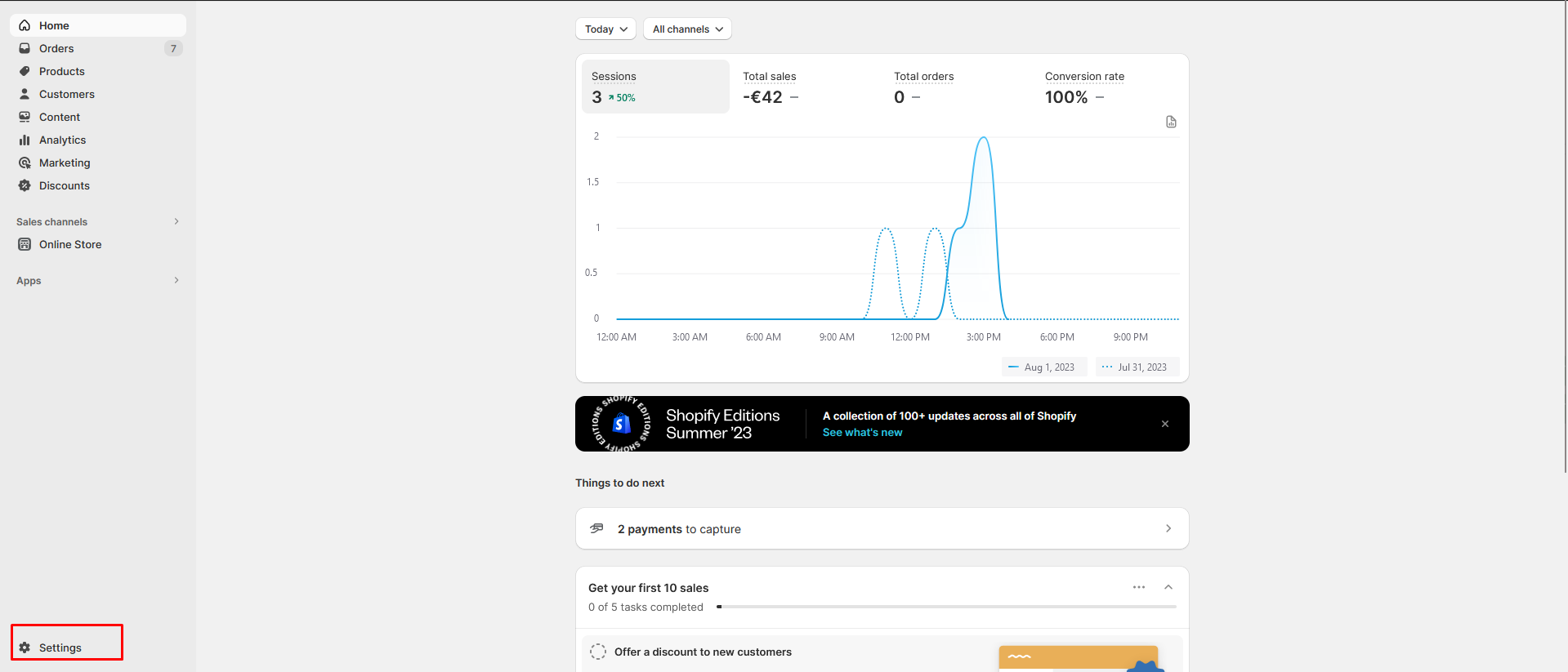The height and width of the screenshot is (672, 1568).
Task: Click the tasks completed progress bar
Action: [946, 607]
